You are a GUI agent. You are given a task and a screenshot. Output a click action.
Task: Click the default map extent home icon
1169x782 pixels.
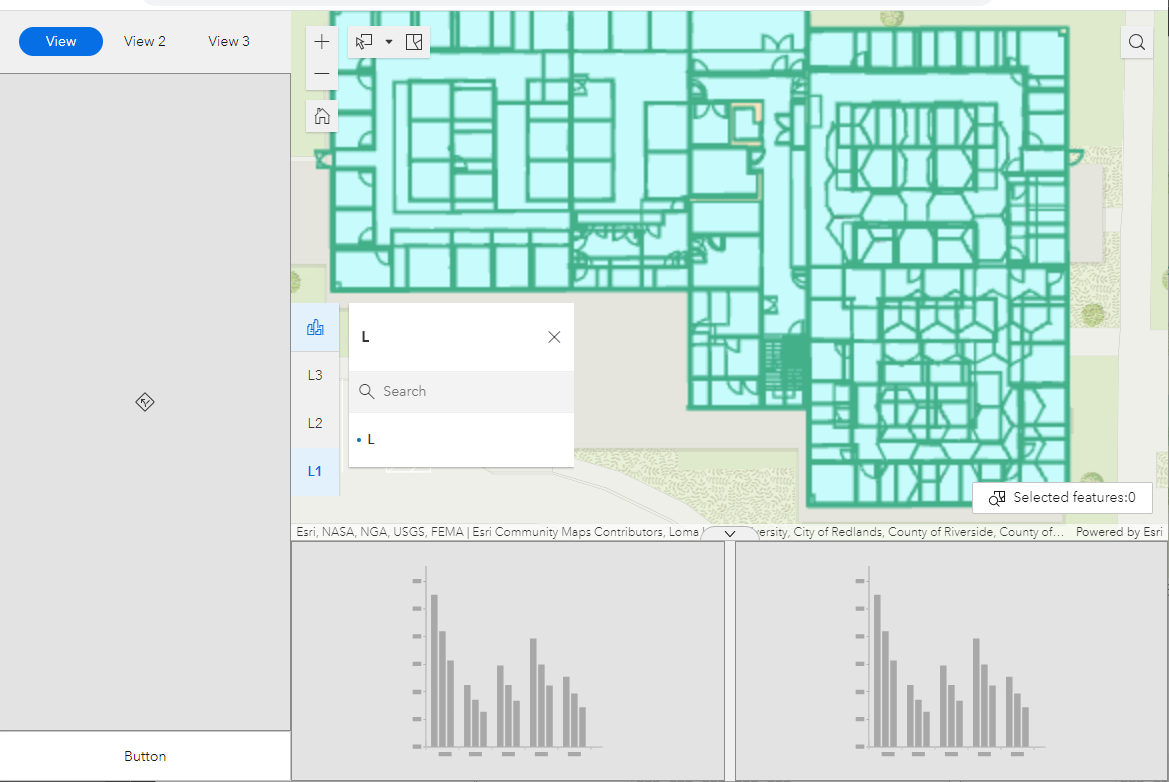321,115
